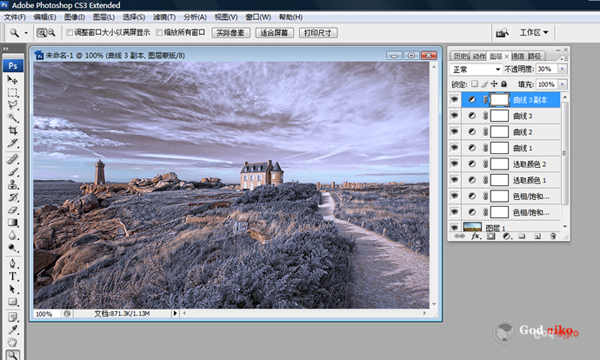Click the 适合屏幕 button

[274, 33]
